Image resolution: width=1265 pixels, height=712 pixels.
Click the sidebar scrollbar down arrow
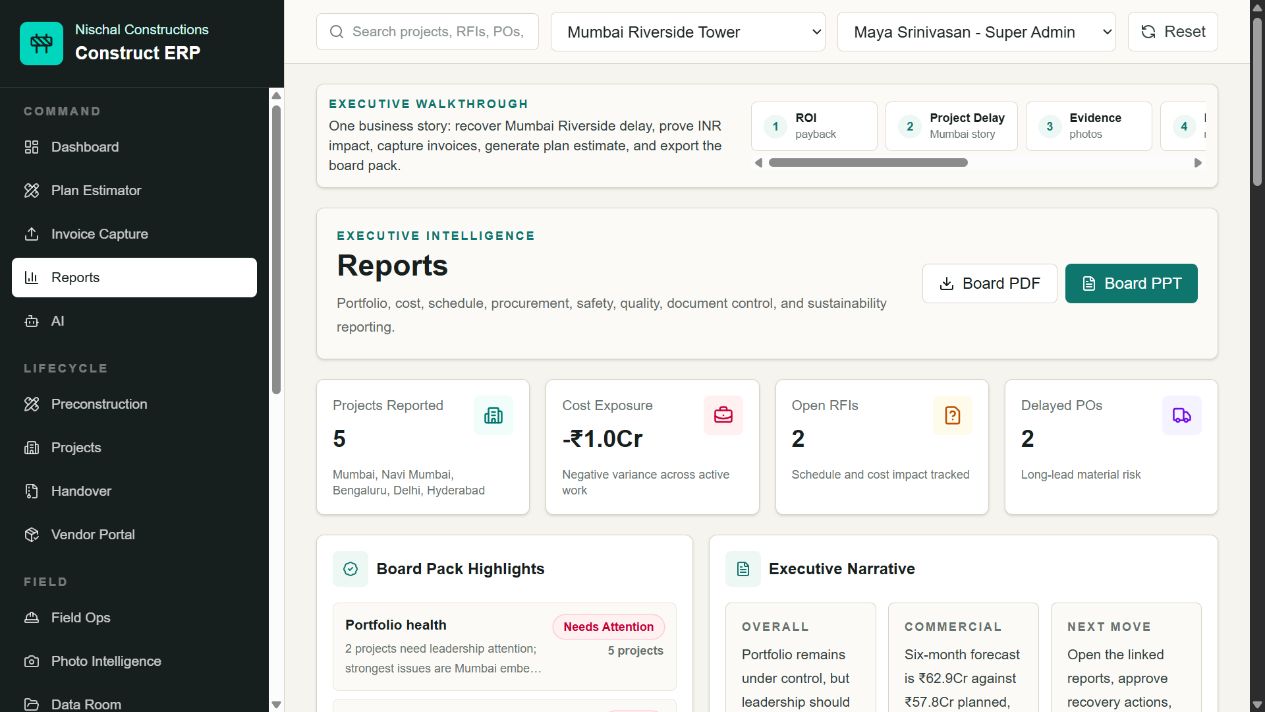tap(276, 704)
